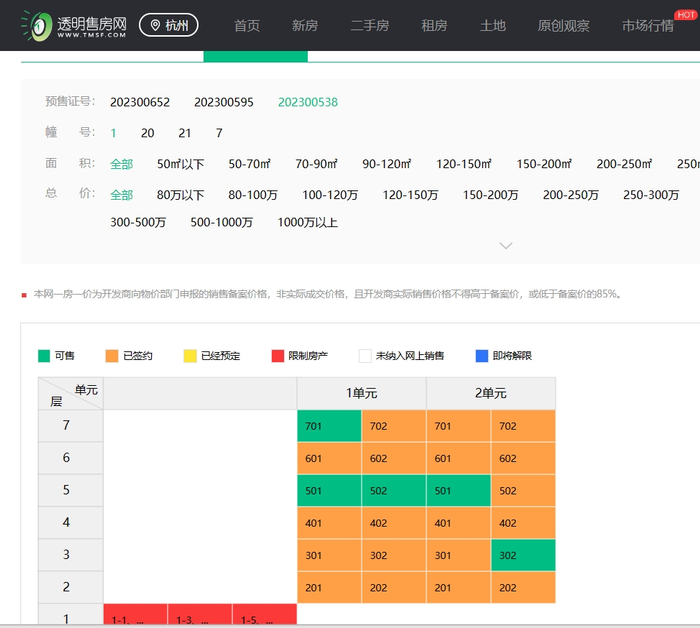The image size is (700, 628).
Task: Open room 601 in 1单元
Action: coord(329,458)
